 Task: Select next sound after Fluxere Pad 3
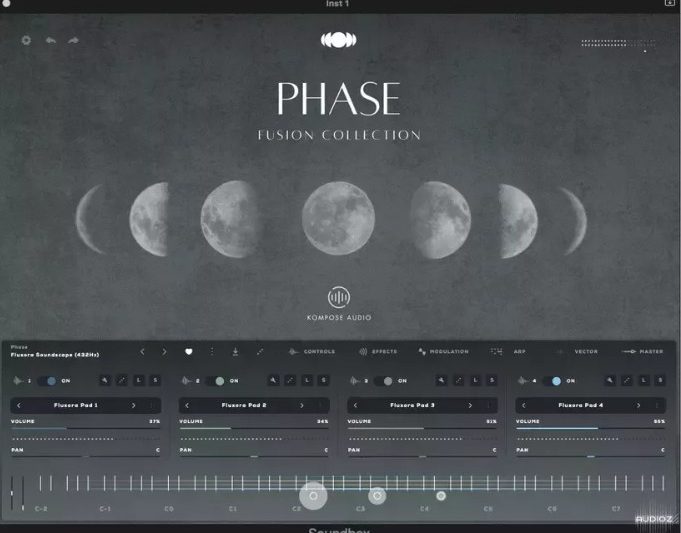coord(470,405)
